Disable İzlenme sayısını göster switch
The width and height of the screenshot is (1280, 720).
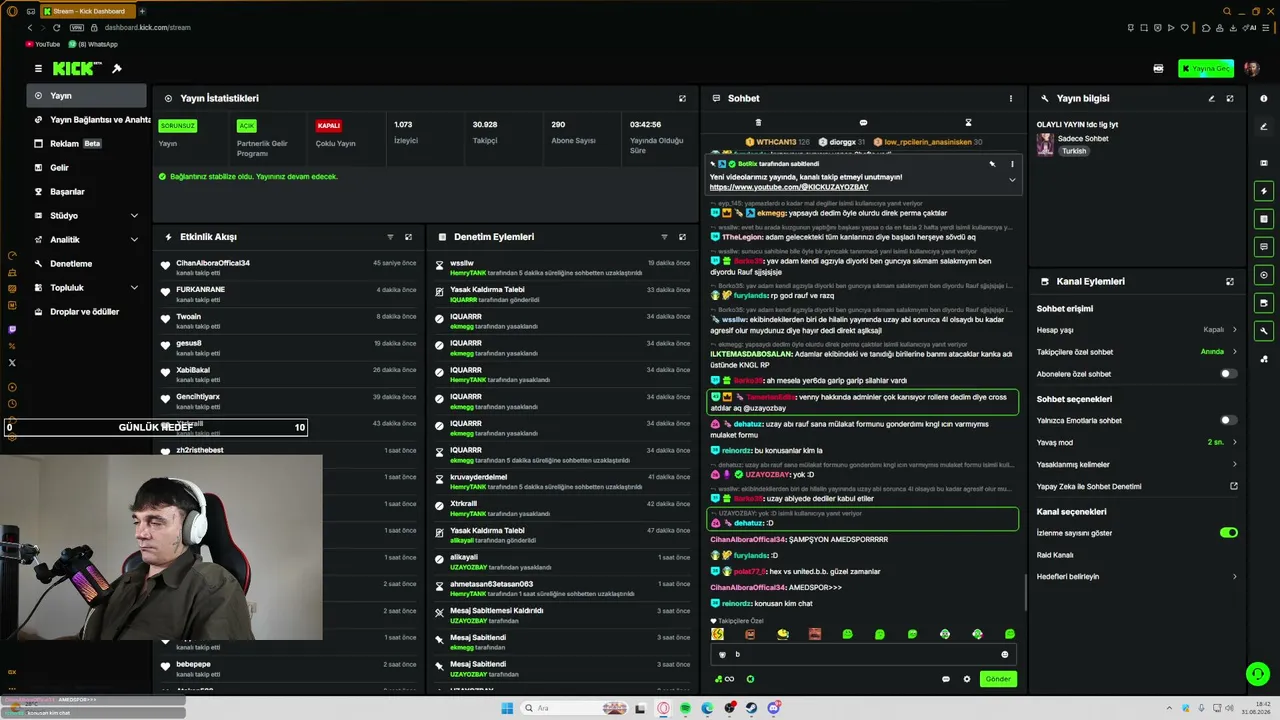(x=1229, y=533)
